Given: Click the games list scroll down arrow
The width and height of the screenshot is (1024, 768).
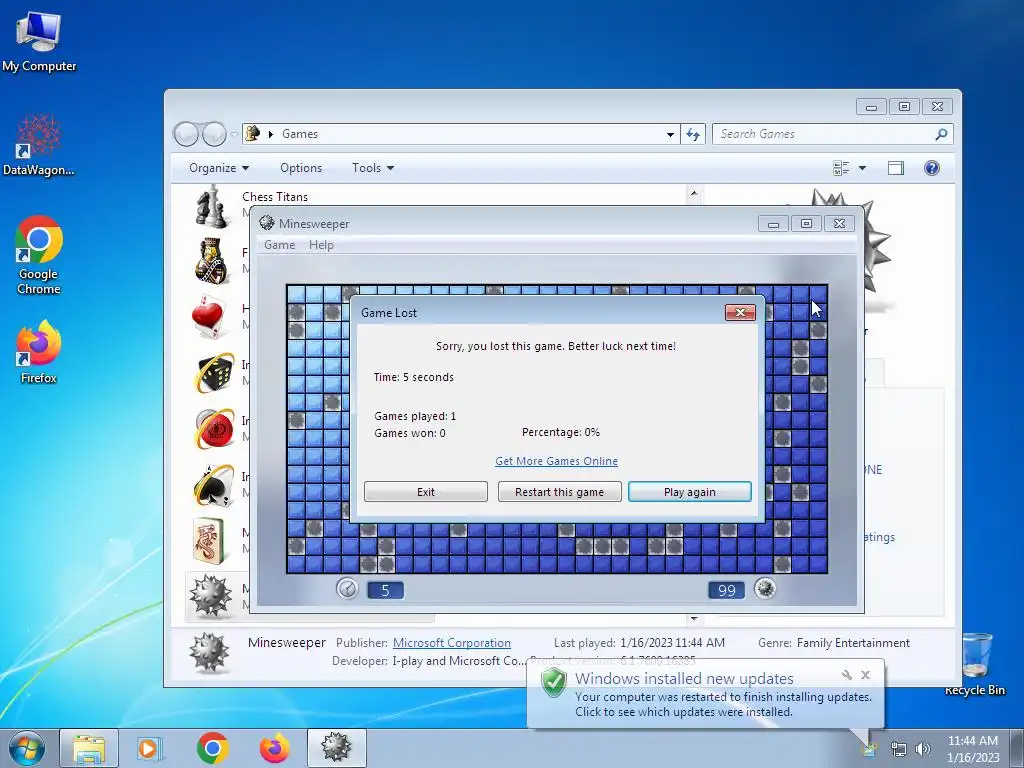Looking at the screenshot, I should [x=694, y=618].
